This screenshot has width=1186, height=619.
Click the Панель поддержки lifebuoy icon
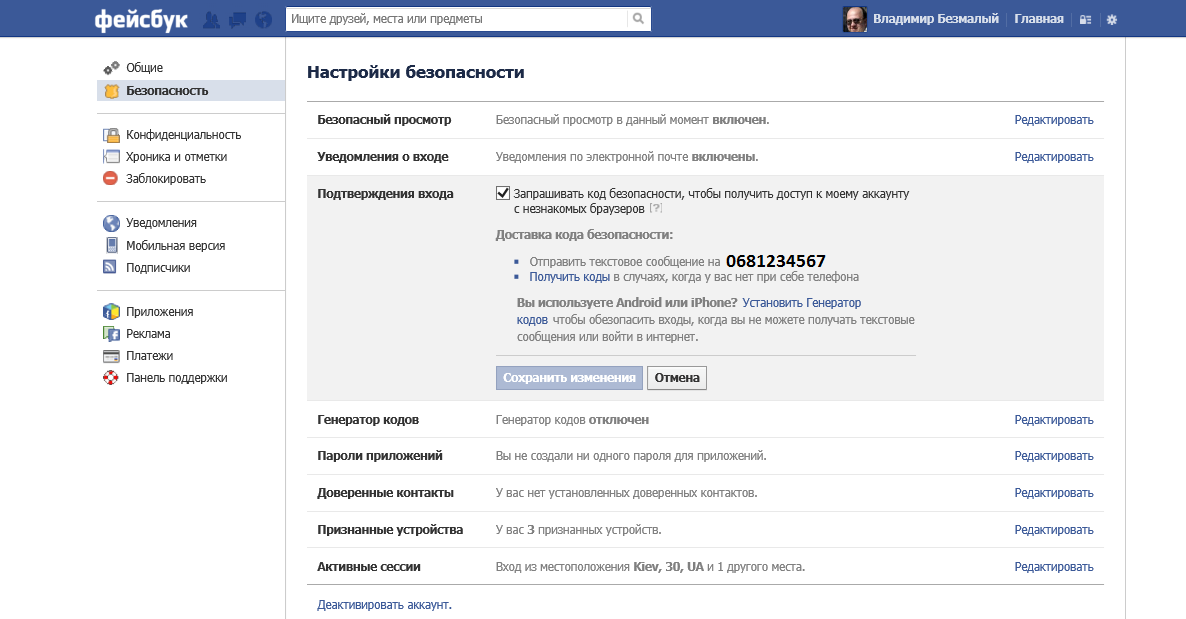pyautogui.click(x=111, y=378)
